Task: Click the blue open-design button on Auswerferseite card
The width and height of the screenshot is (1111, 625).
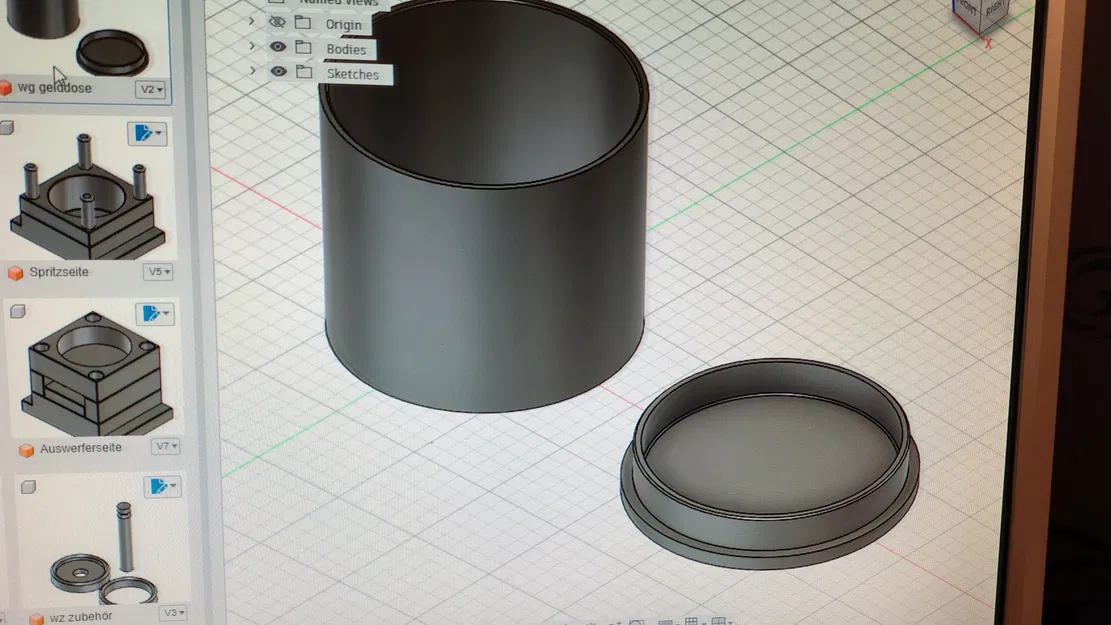Action: coord(155,313)
